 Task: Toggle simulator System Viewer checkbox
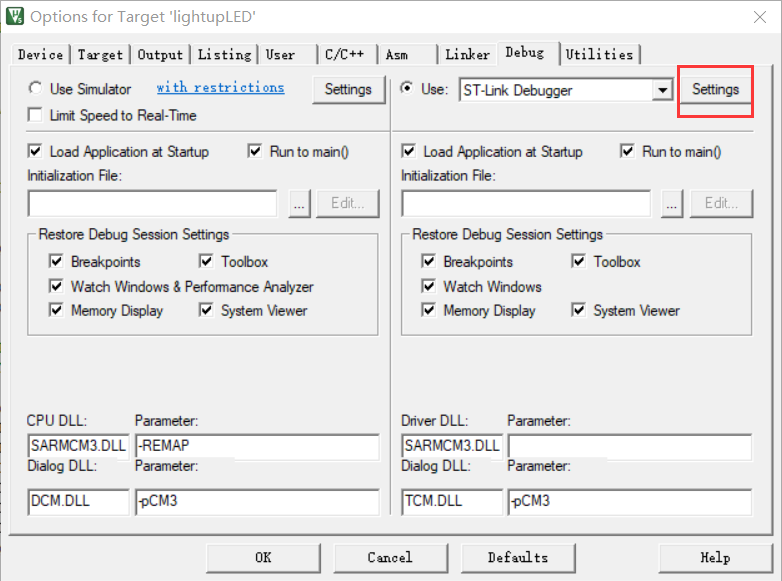tap(206, 310)
